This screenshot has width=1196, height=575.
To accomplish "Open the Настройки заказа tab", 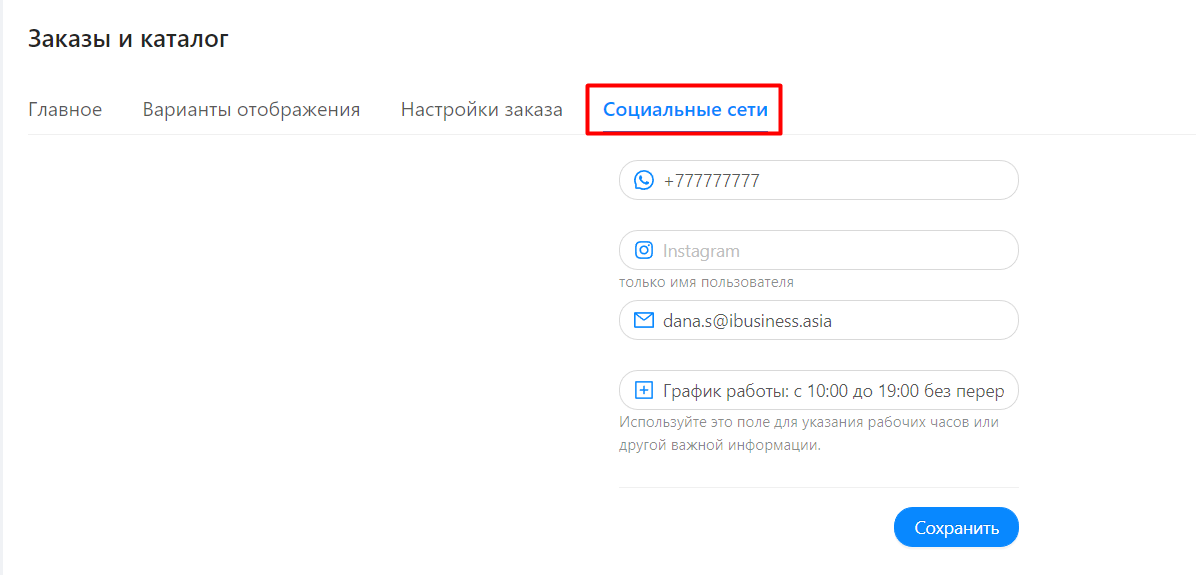I will (x=481, y=110).
